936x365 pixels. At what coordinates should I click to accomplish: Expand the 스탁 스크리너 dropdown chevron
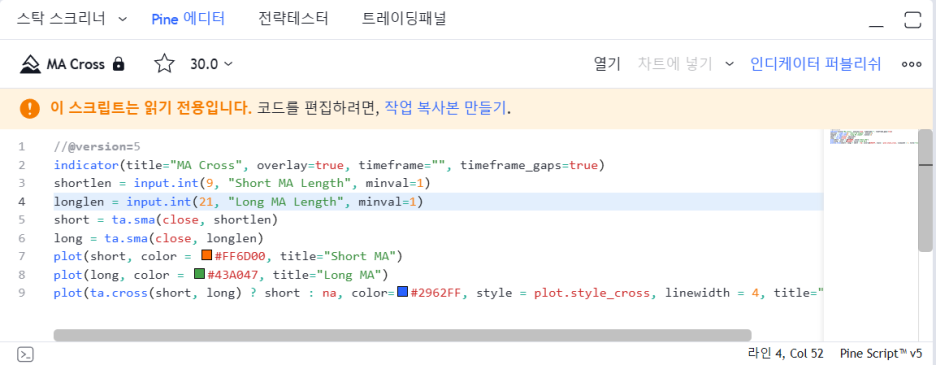(123, 19)
